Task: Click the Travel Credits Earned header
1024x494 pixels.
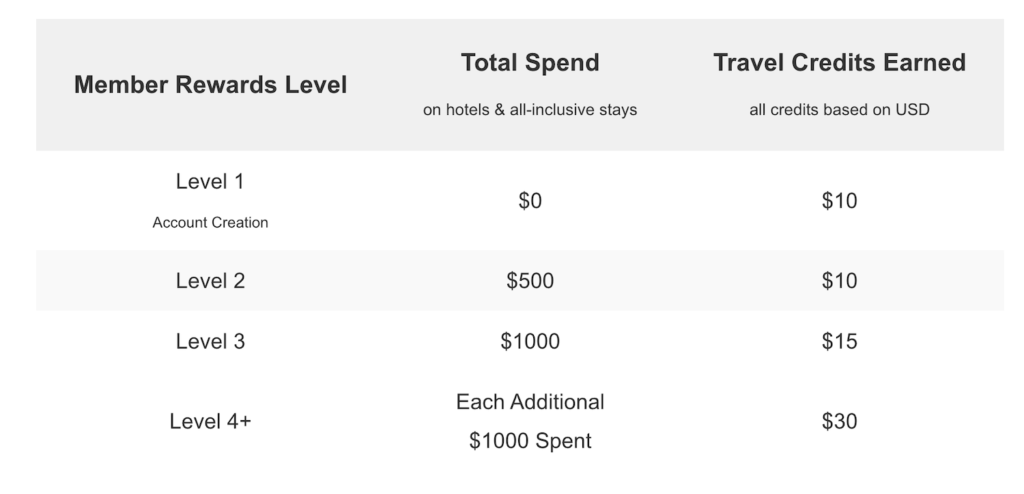Action: pyautogui.click(x=839, y=63)
